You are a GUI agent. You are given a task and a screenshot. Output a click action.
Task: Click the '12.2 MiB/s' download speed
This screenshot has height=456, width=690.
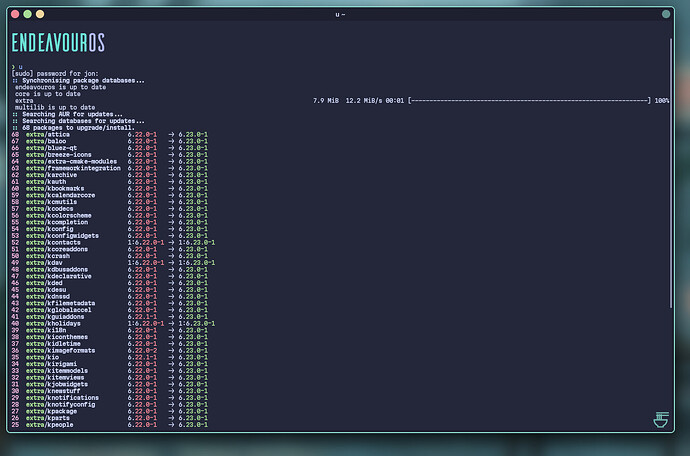[x=363, y=101]
